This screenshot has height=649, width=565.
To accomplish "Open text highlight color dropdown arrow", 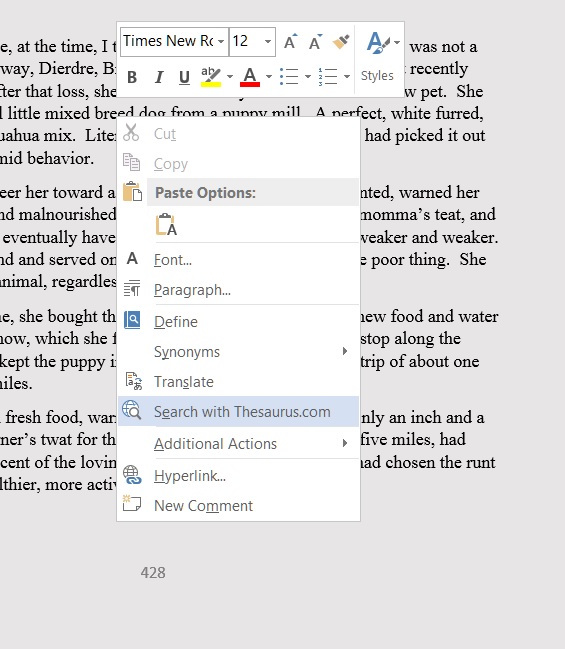I will [x=230, y=77].
